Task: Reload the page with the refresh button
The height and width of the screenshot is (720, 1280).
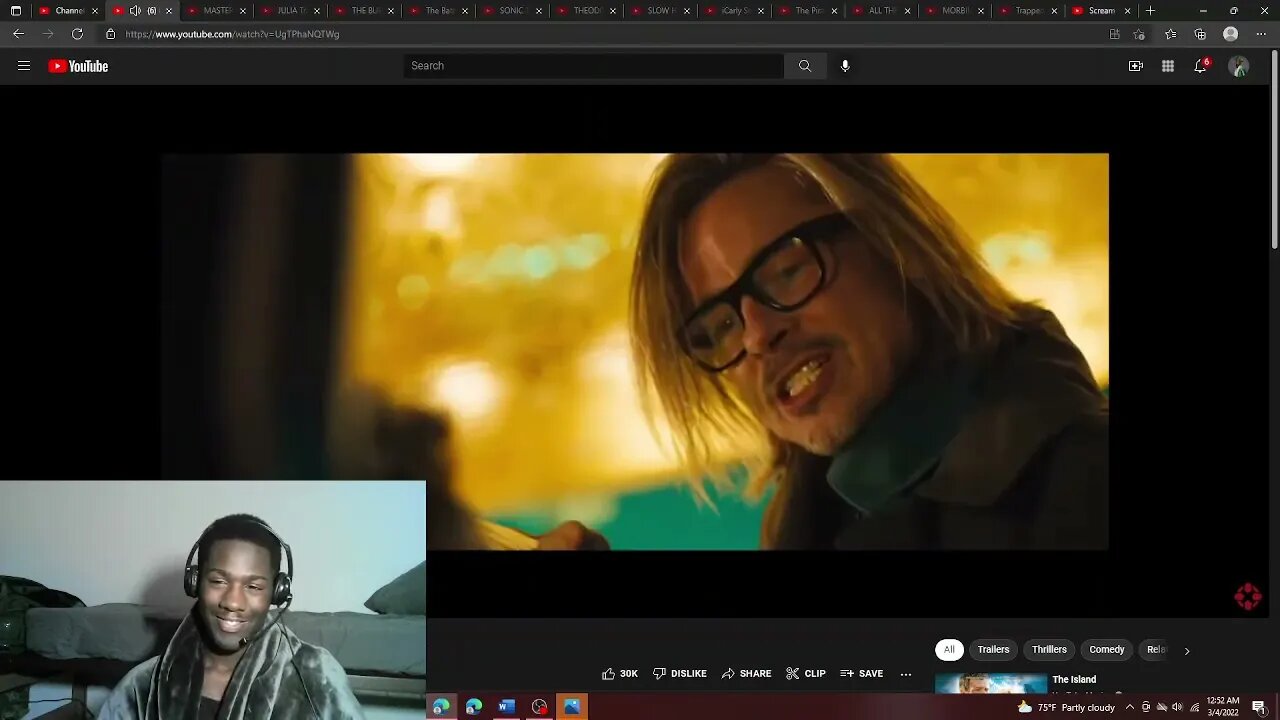Action: click(77, 34)
